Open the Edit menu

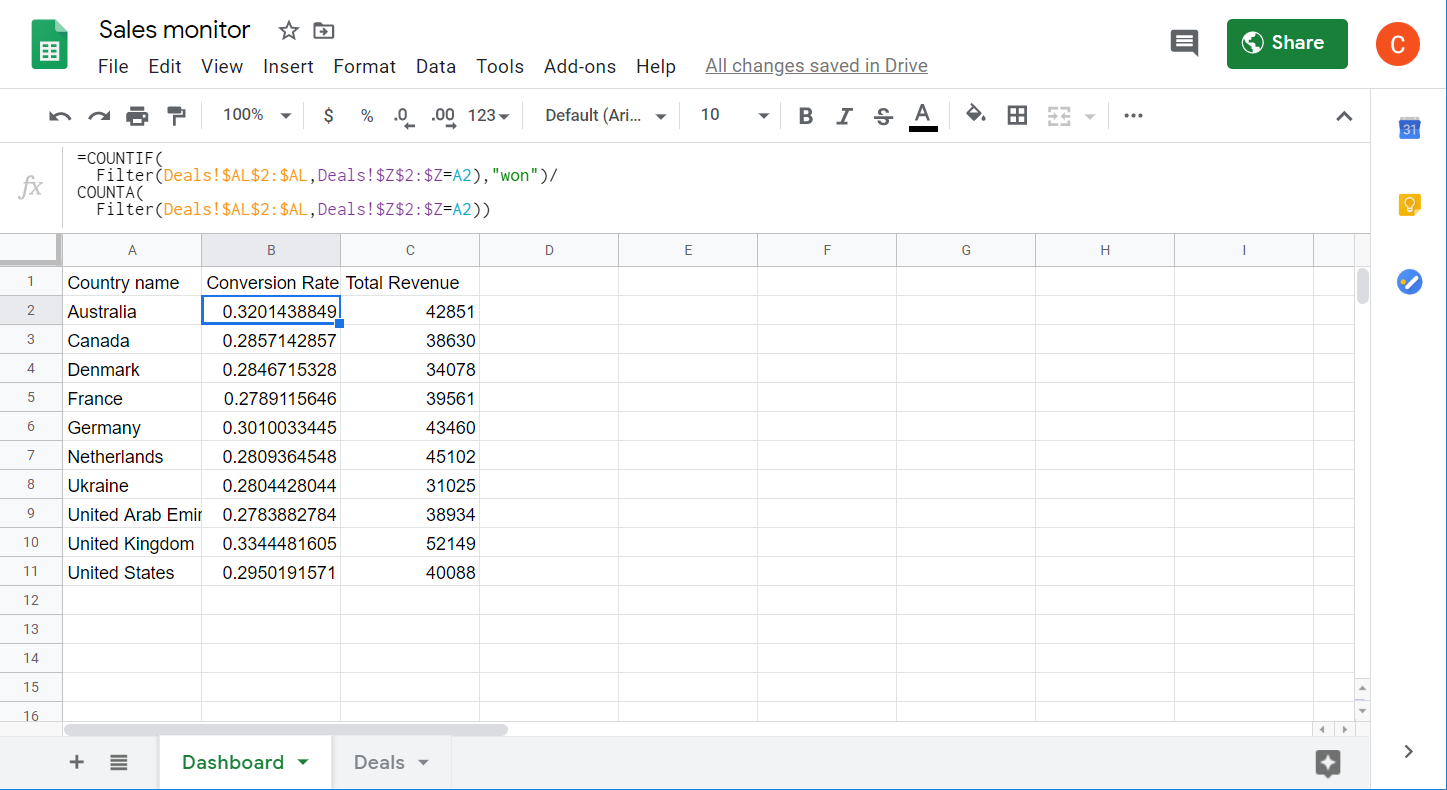[x=165, y=66]
